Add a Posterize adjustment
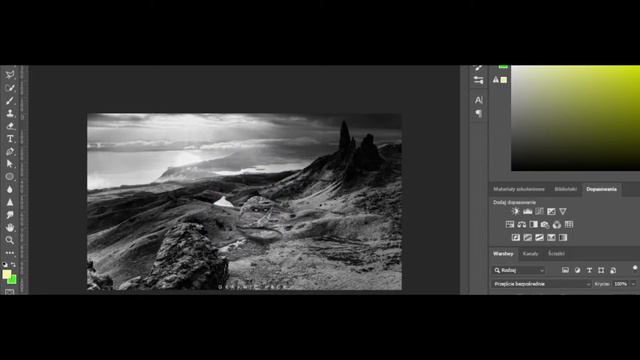The image size is (640, 360). pos(527,238)
